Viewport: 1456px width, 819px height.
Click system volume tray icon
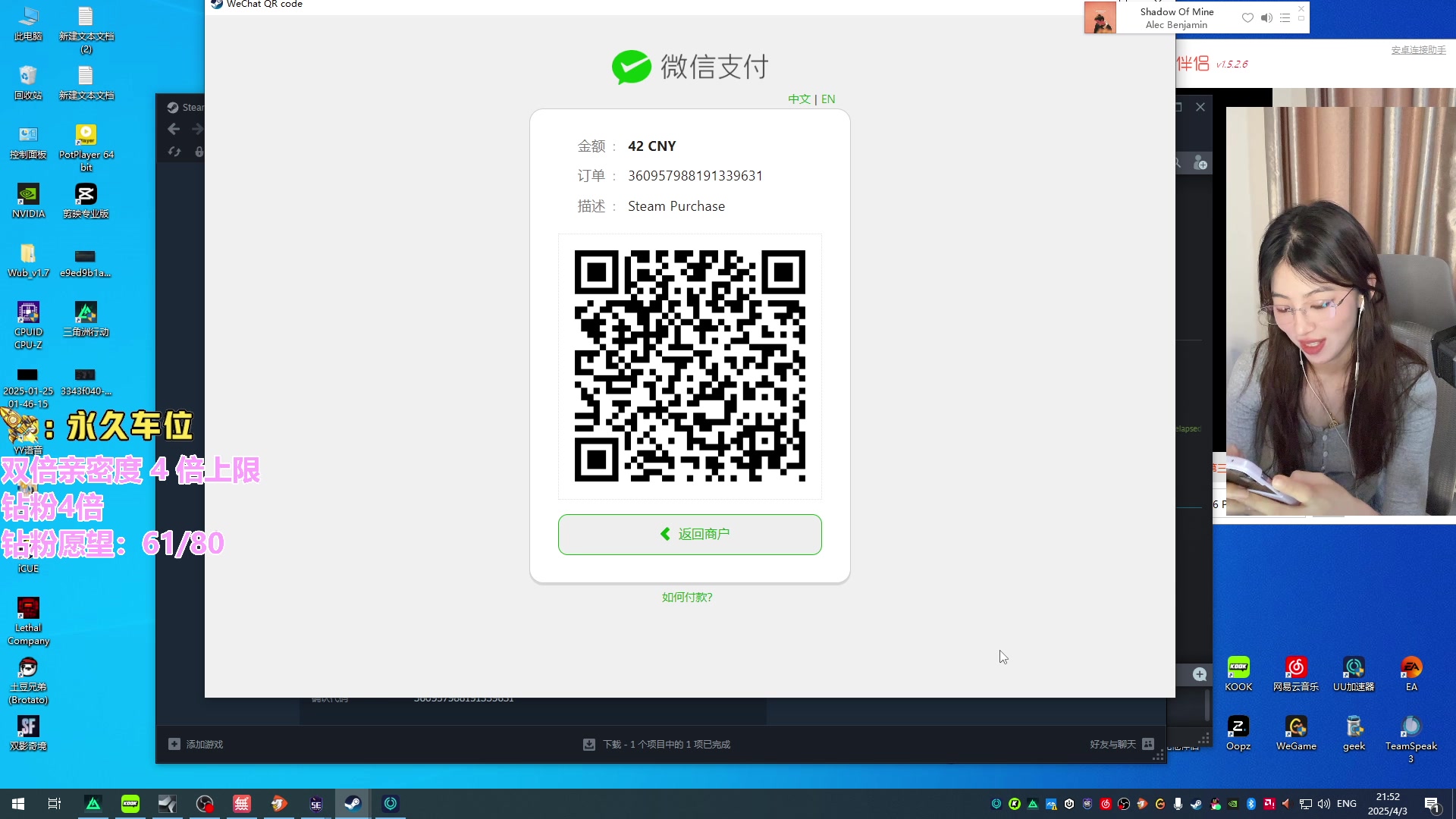pos(1324,804)
